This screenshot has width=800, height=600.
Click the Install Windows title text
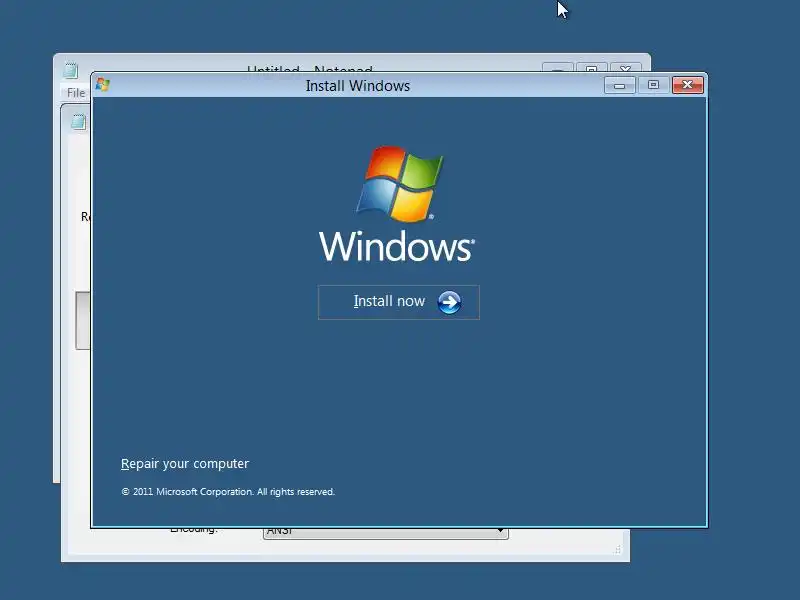(358, 86)
